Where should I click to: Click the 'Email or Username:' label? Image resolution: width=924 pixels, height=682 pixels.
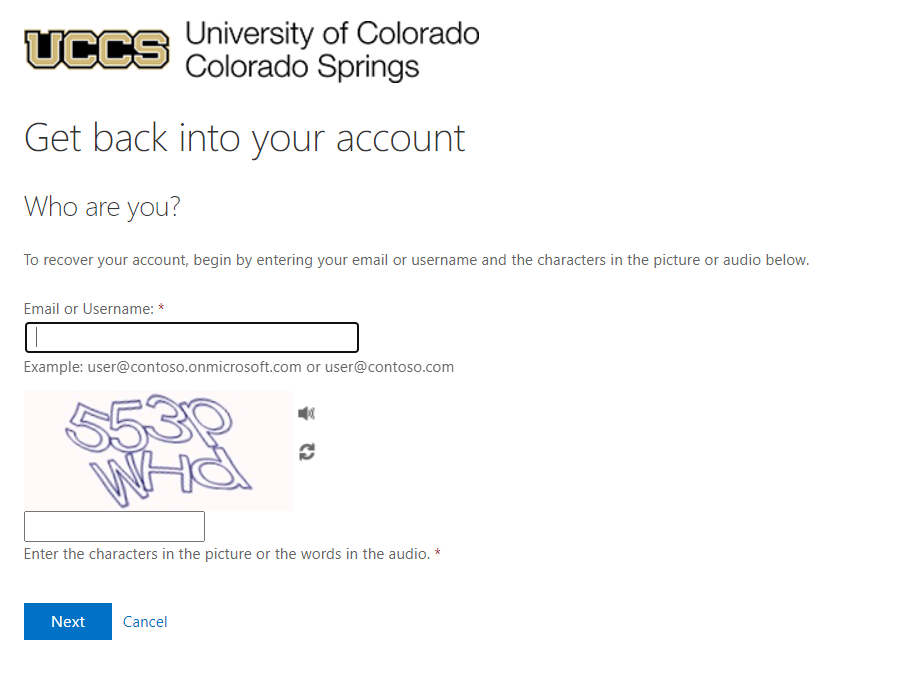[88, 309]
